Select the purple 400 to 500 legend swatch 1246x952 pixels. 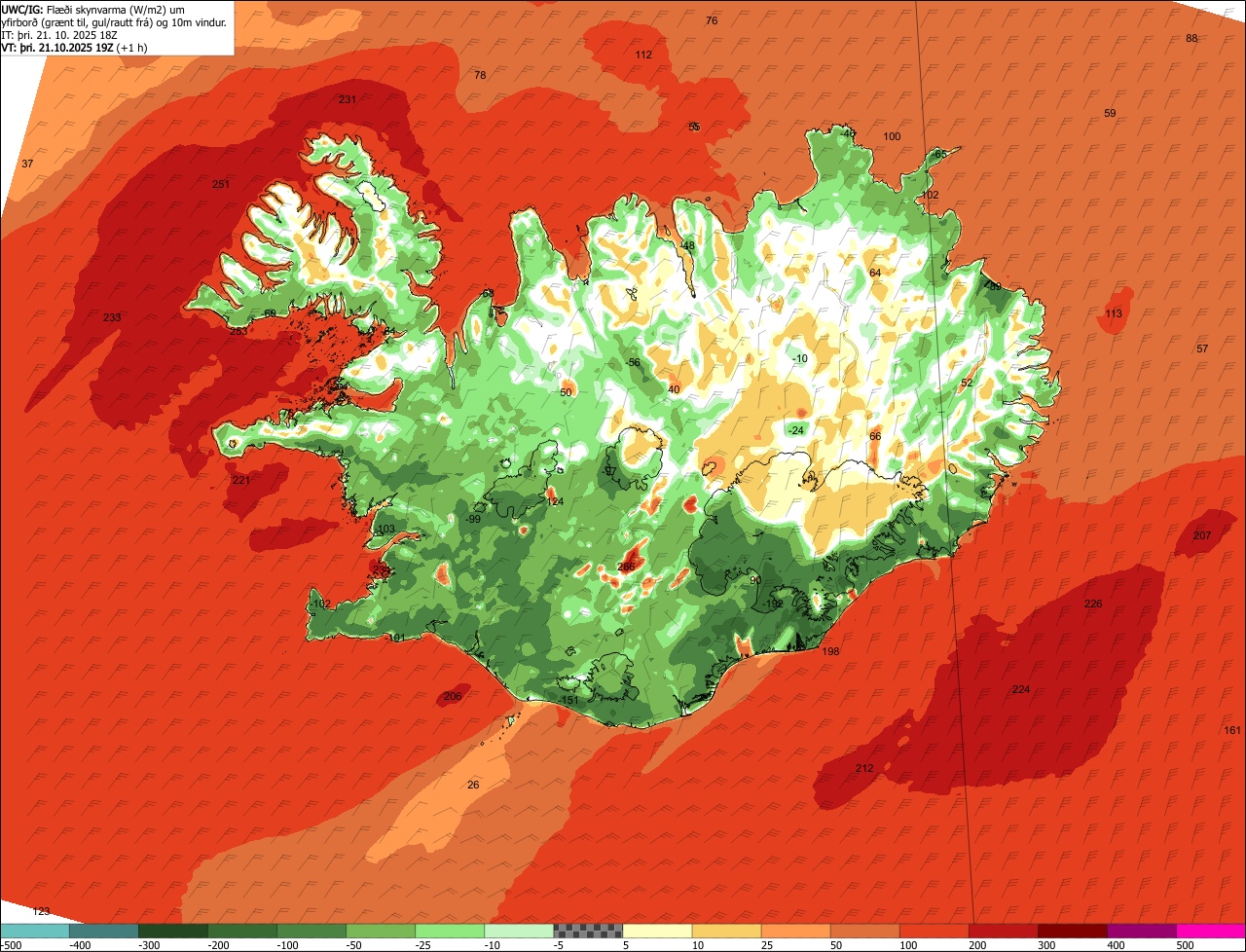[x=1142, y=931]
